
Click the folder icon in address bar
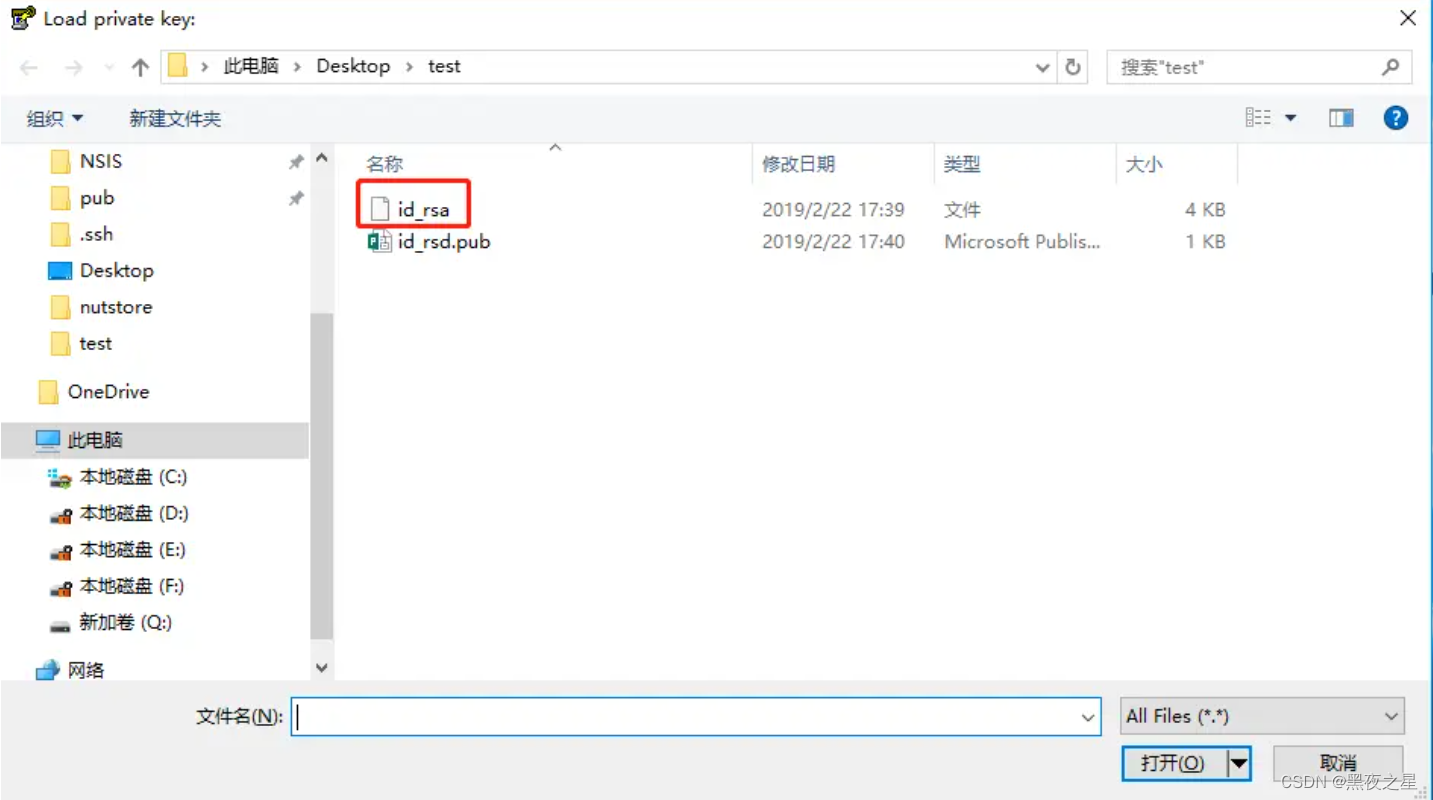178,66
